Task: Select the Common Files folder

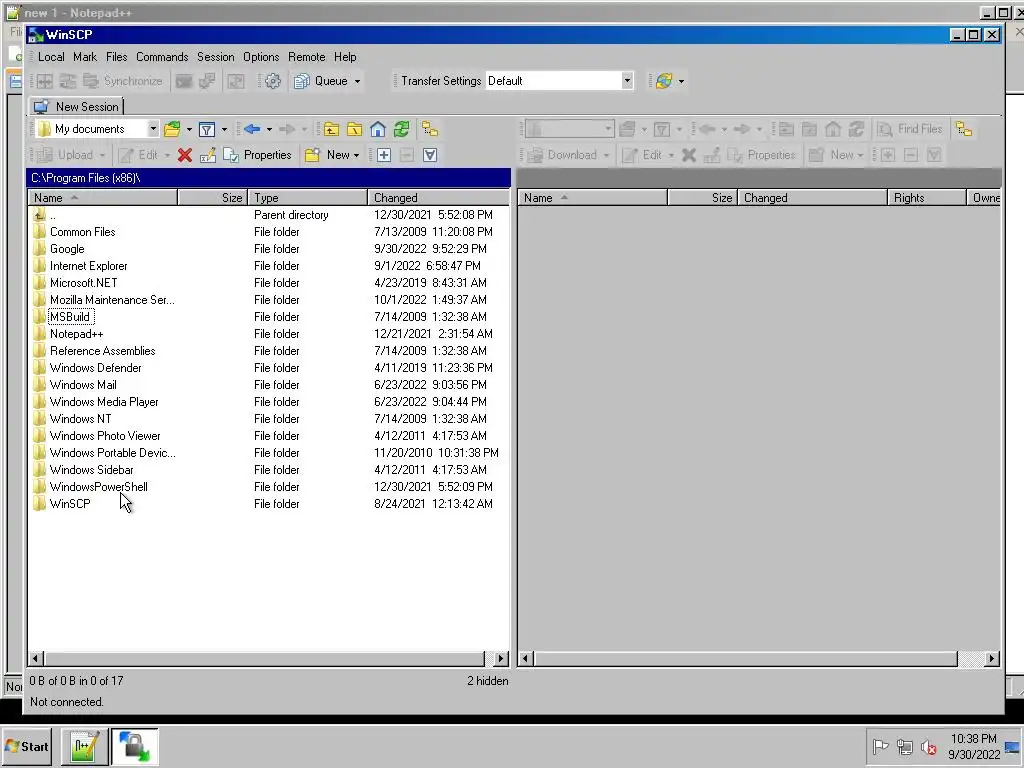Action: (x=268, y=232)
